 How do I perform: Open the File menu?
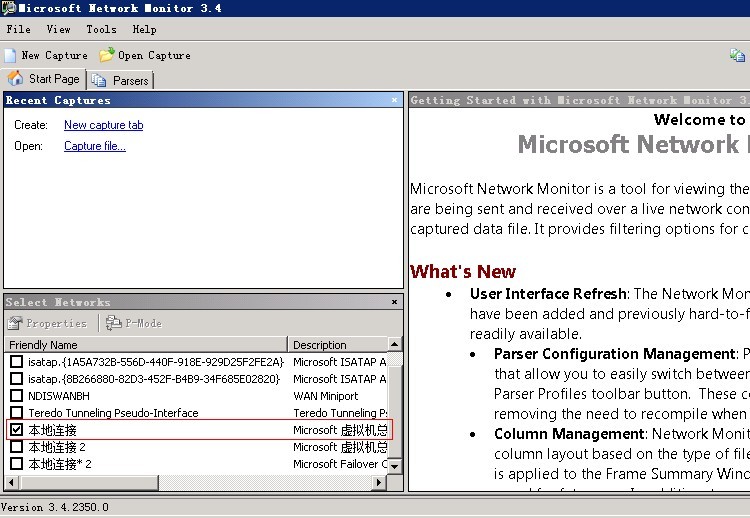(19, 29)
